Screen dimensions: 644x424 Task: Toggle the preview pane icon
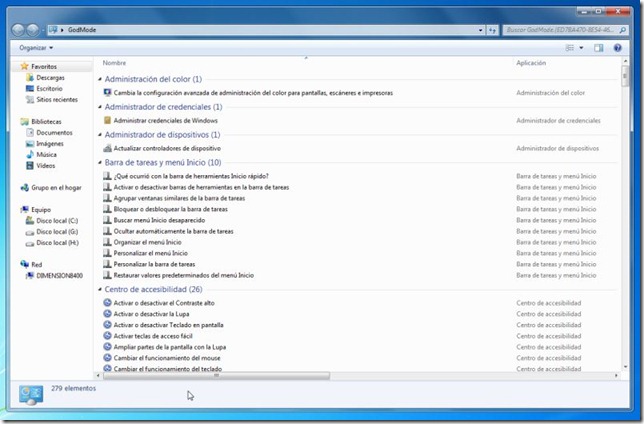pos(598,48)
